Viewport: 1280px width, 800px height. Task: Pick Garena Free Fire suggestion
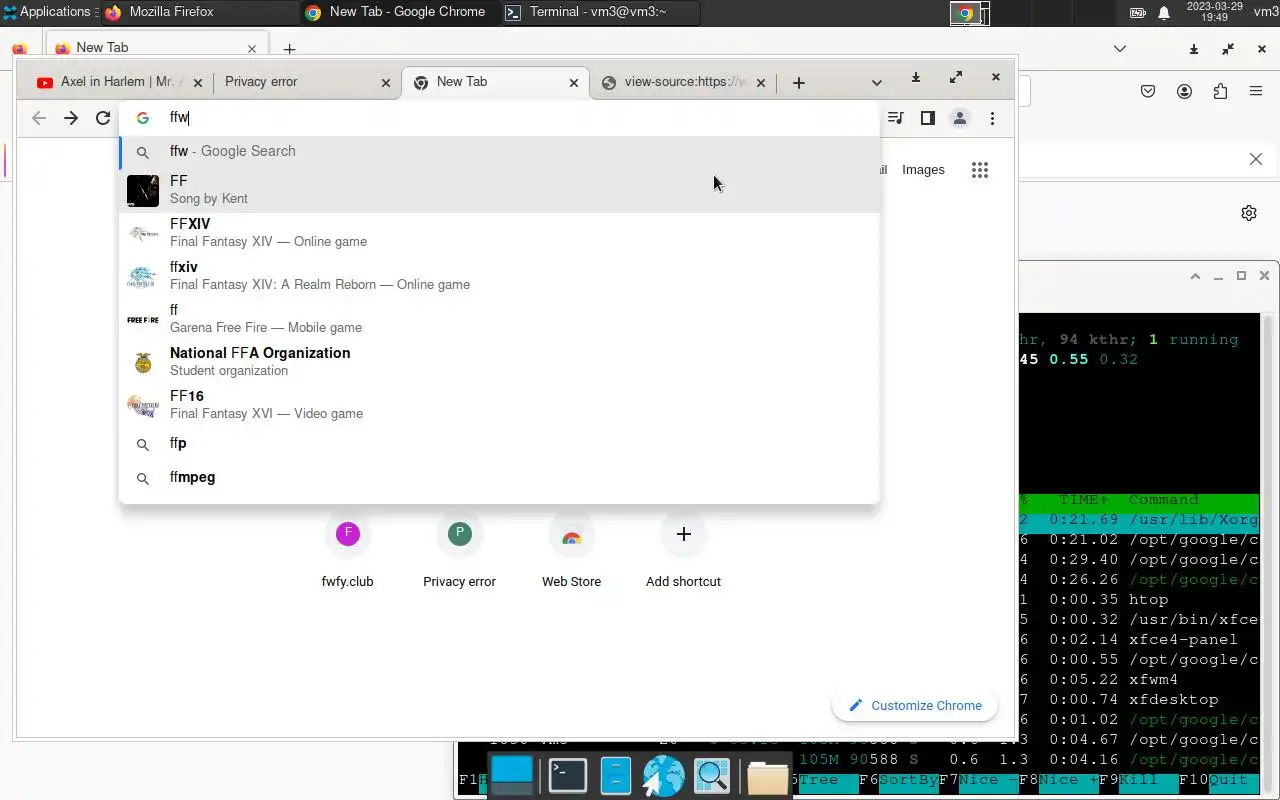pyautogui.click(x=500, y=319)
